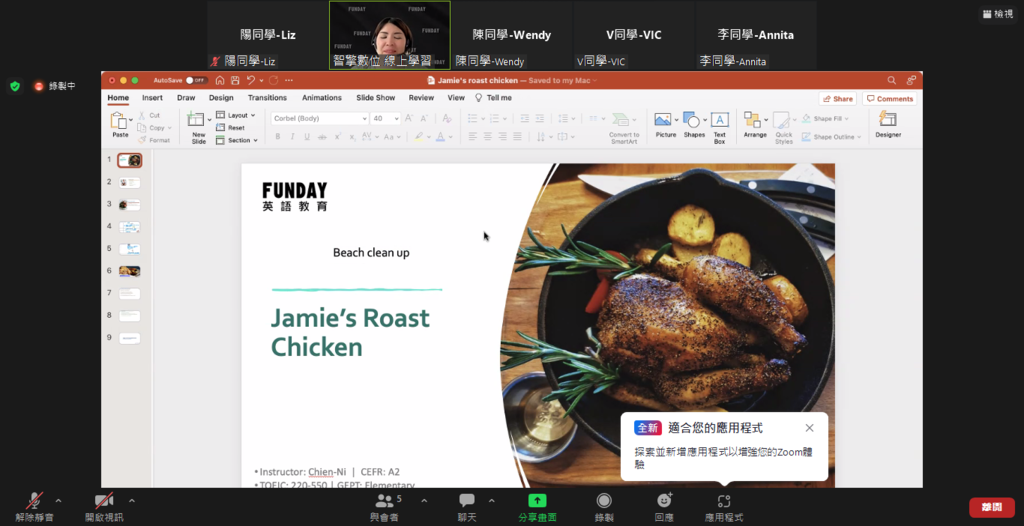Switch to the Slide Show tab
This screenshot has width=1024, height=526.
tap(376, 97)
